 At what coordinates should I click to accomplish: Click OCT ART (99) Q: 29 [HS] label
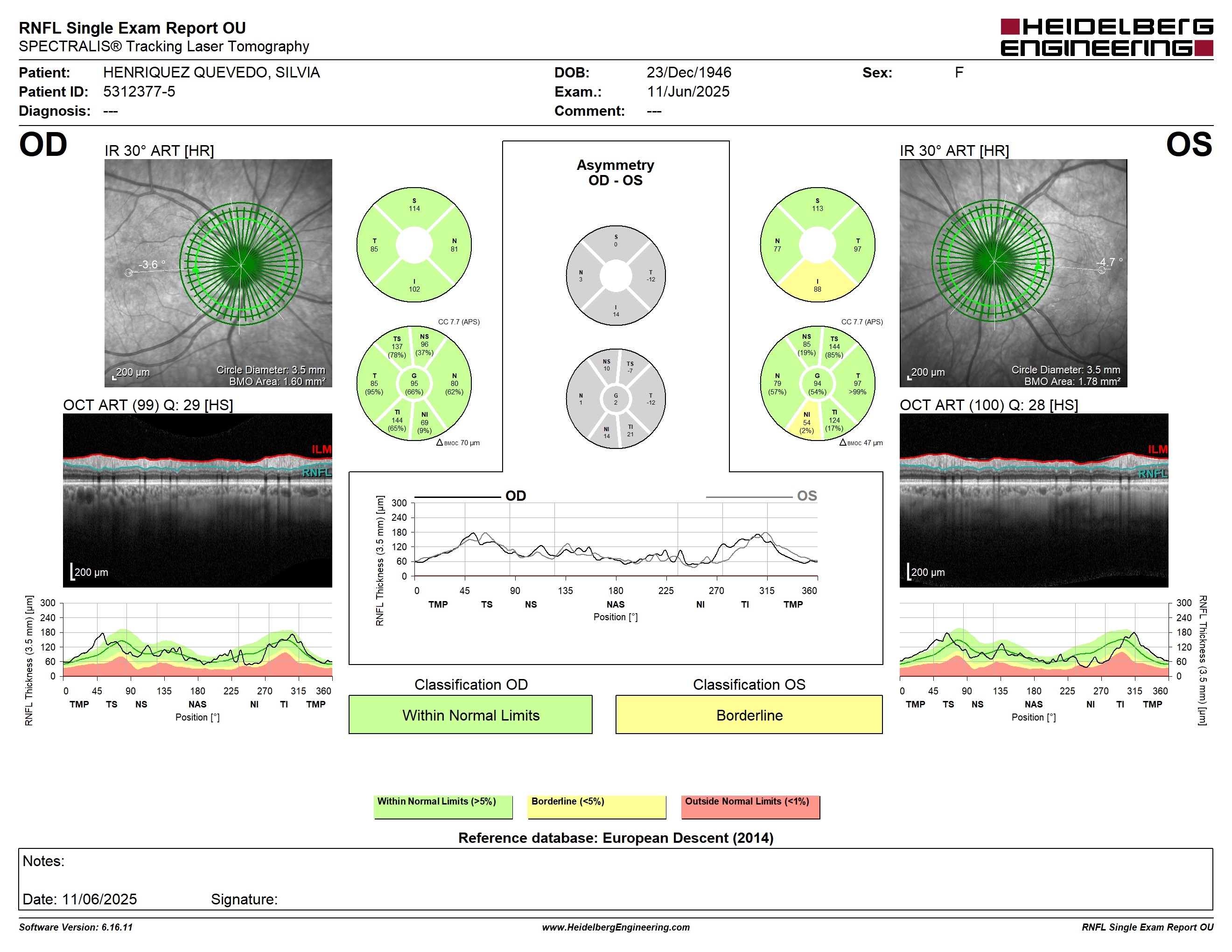click(x=148, y=405)
